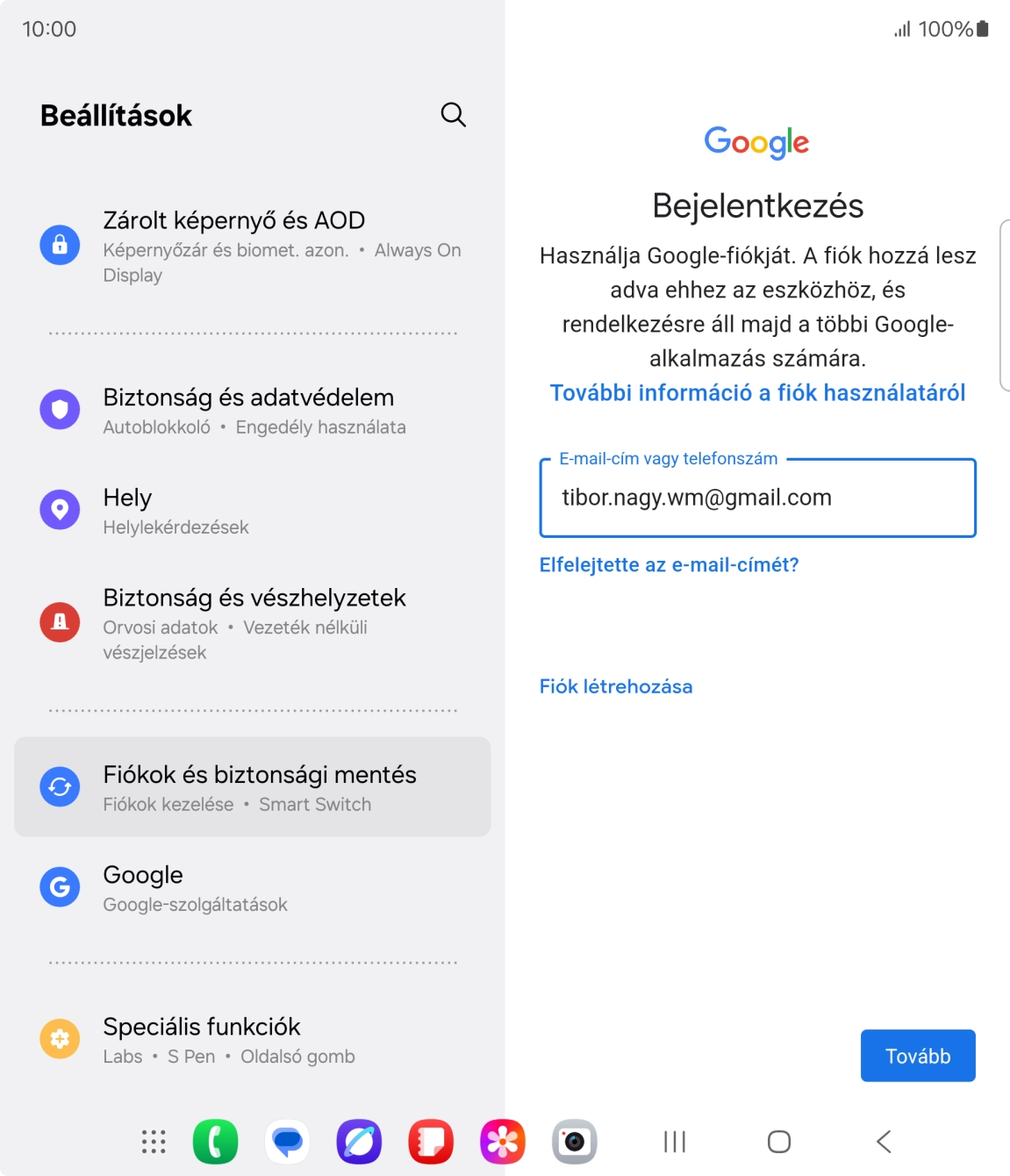1010x1176 pixels.
Task: Open the app drawer grid icon
Action: click(154, 1142)
